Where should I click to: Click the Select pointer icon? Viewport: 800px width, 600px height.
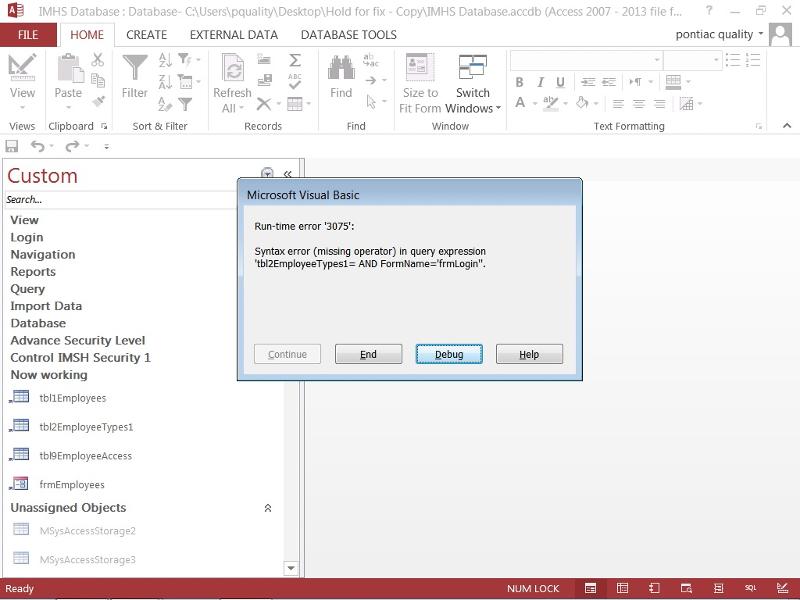pos(371,102)
